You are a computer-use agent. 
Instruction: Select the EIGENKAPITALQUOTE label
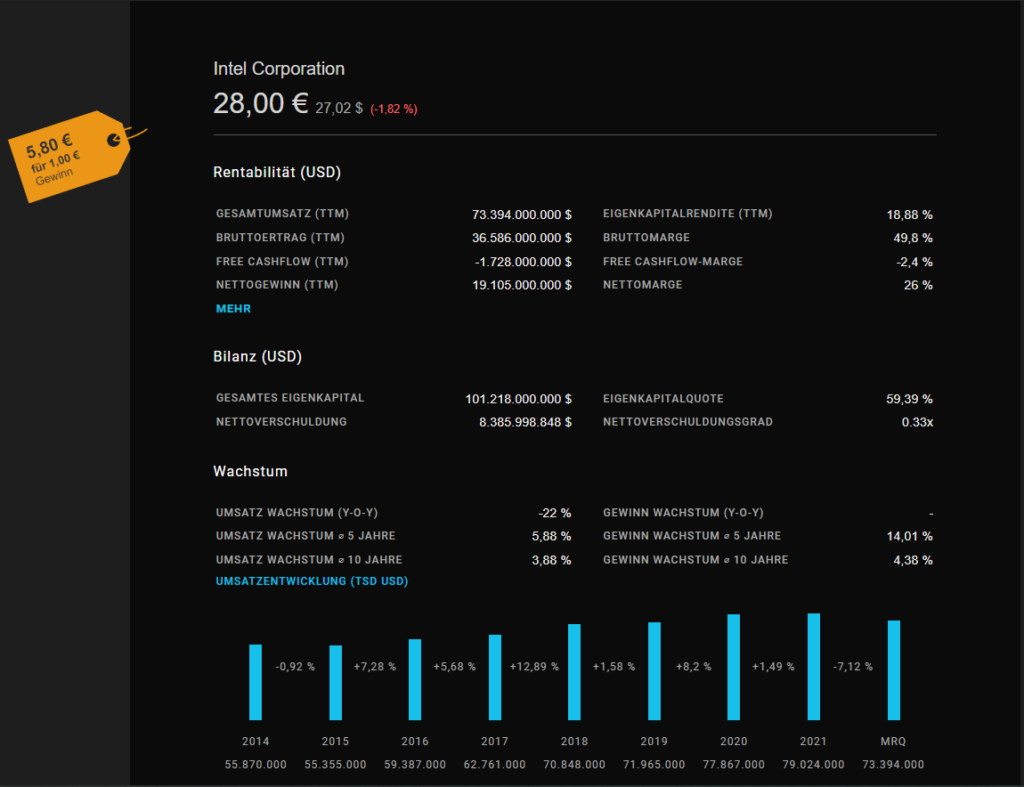663,398
